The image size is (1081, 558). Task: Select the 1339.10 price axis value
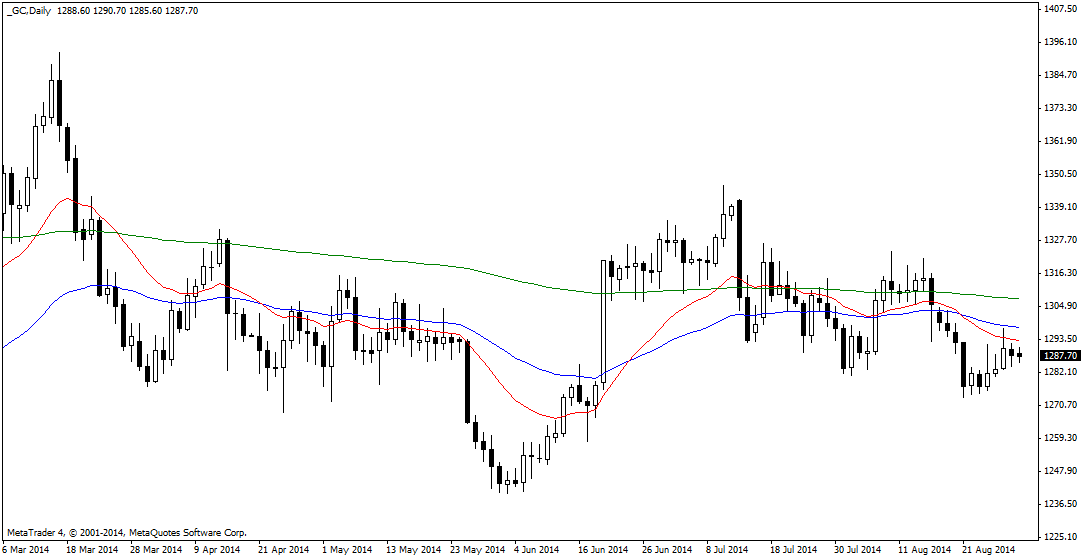click(x=1061, y=207)
